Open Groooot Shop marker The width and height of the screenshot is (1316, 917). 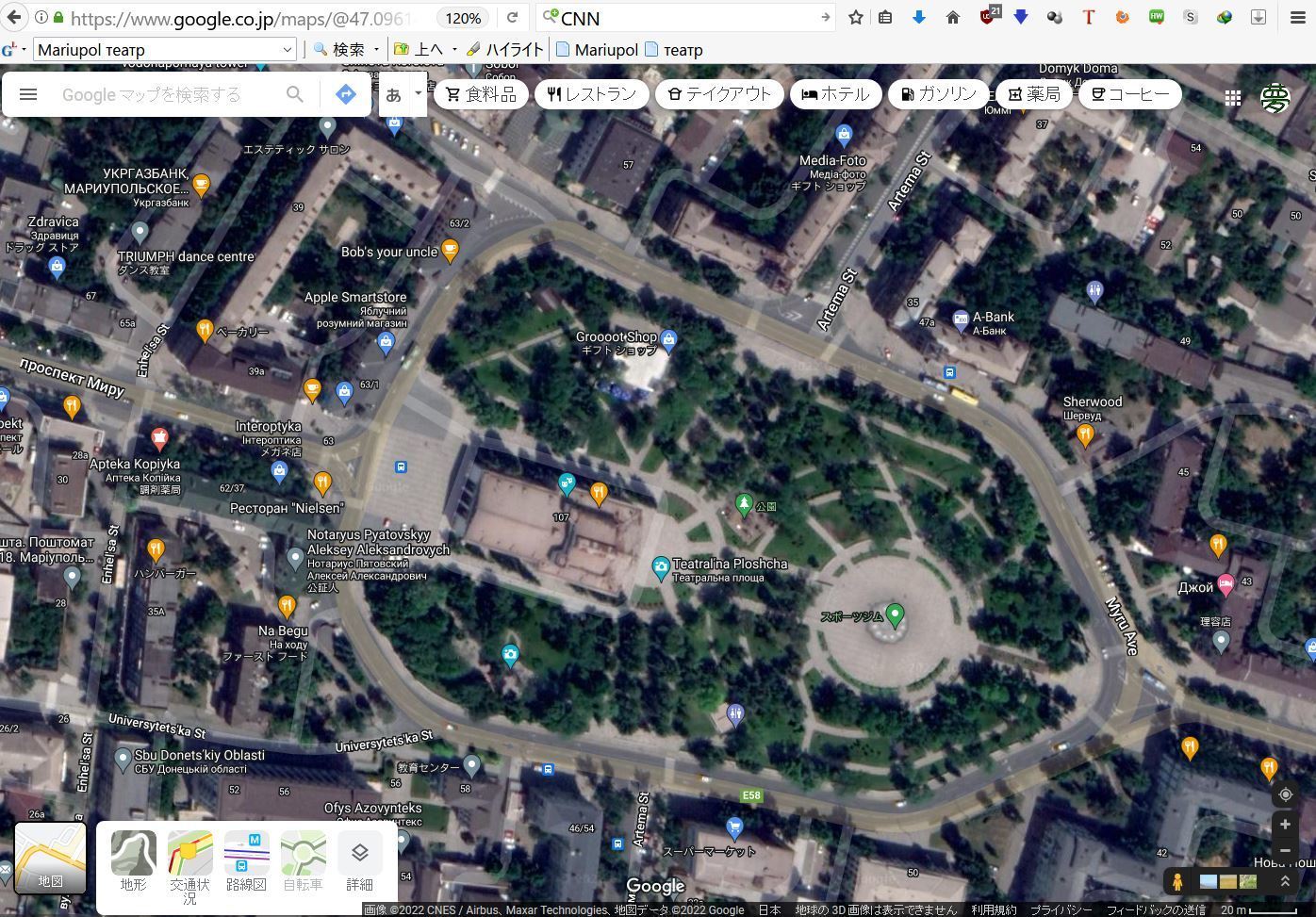pyautogui.click(x=668, y=339)
